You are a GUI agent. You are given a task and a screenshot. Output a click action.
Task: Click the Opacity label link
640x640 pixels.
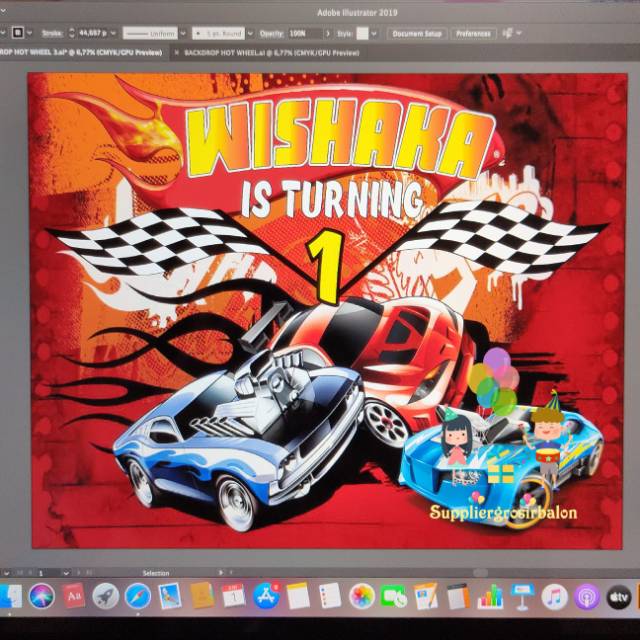(x=271, y=33)
